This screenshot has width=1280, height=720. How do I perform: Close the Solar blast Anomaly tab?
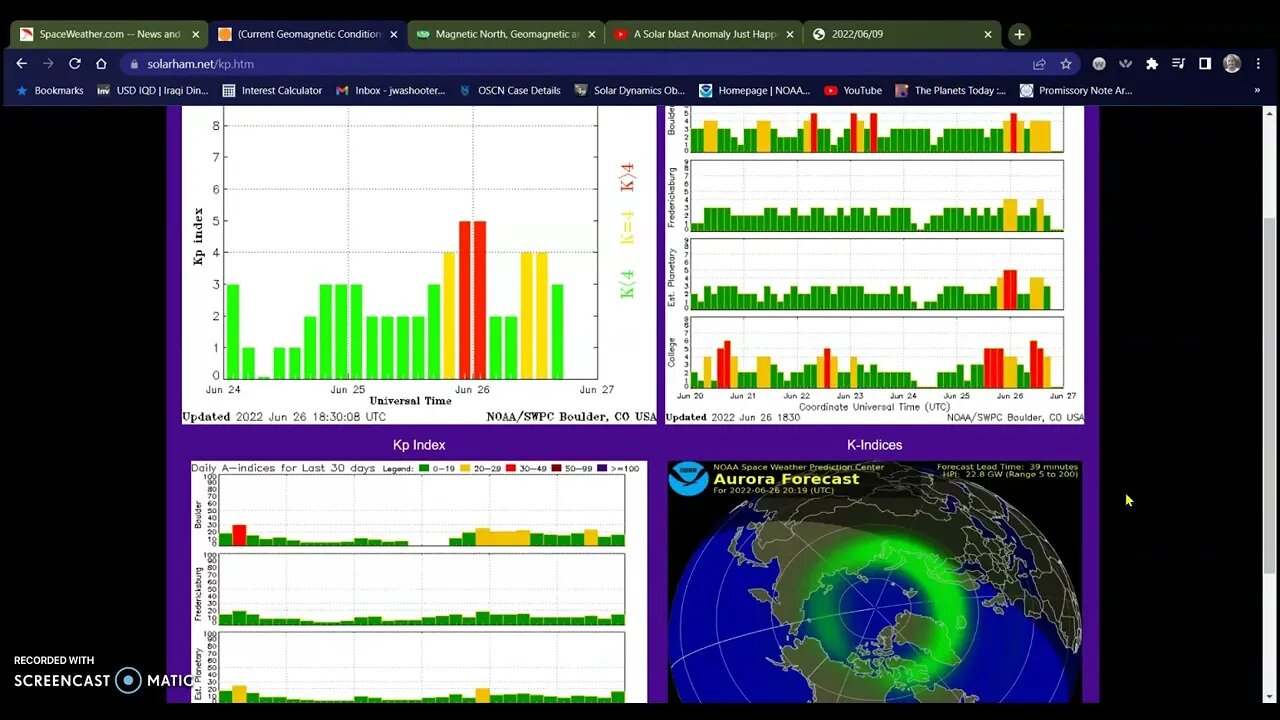790,34
